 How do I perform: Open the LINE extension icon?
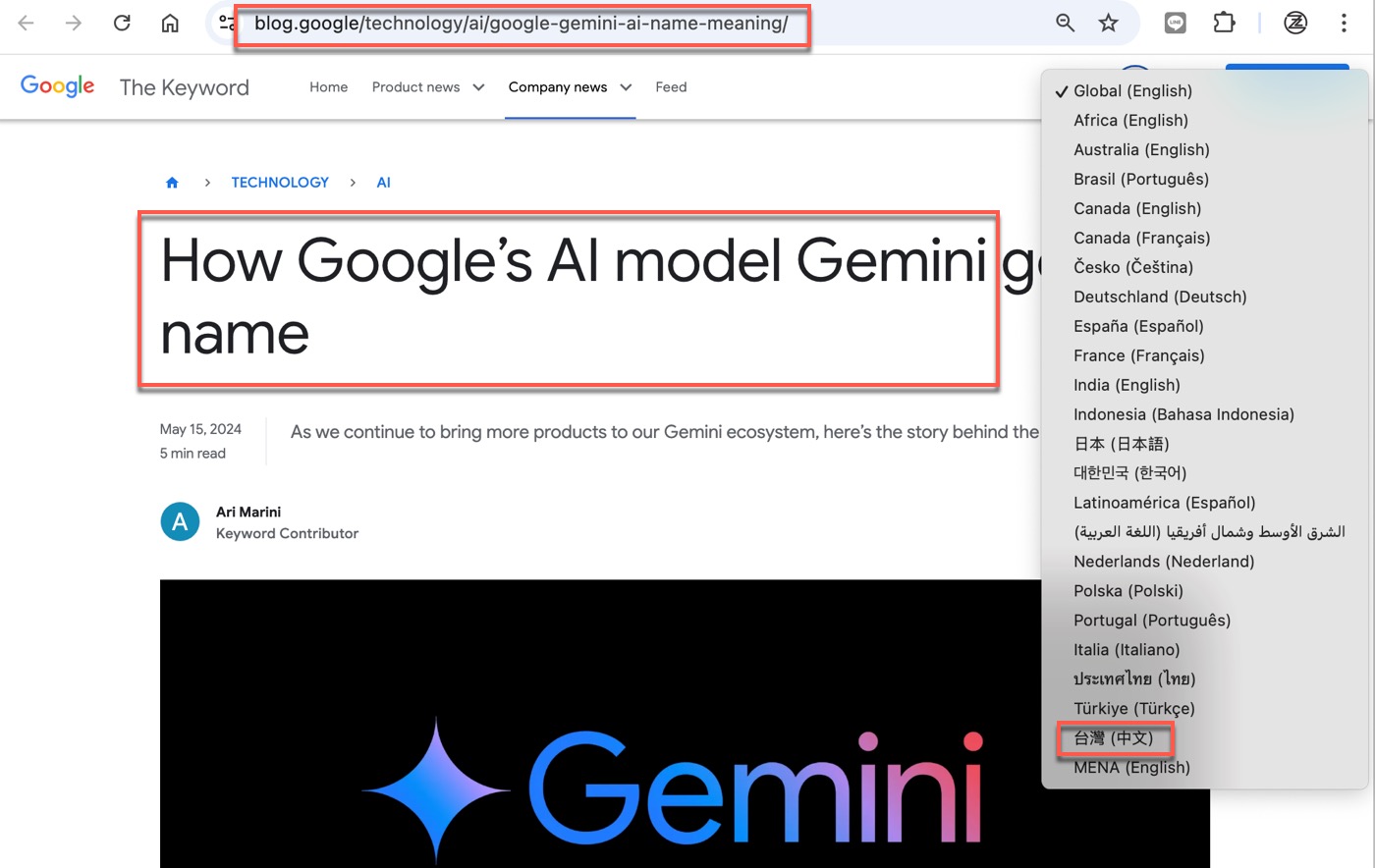click(x=1175, y=23)
